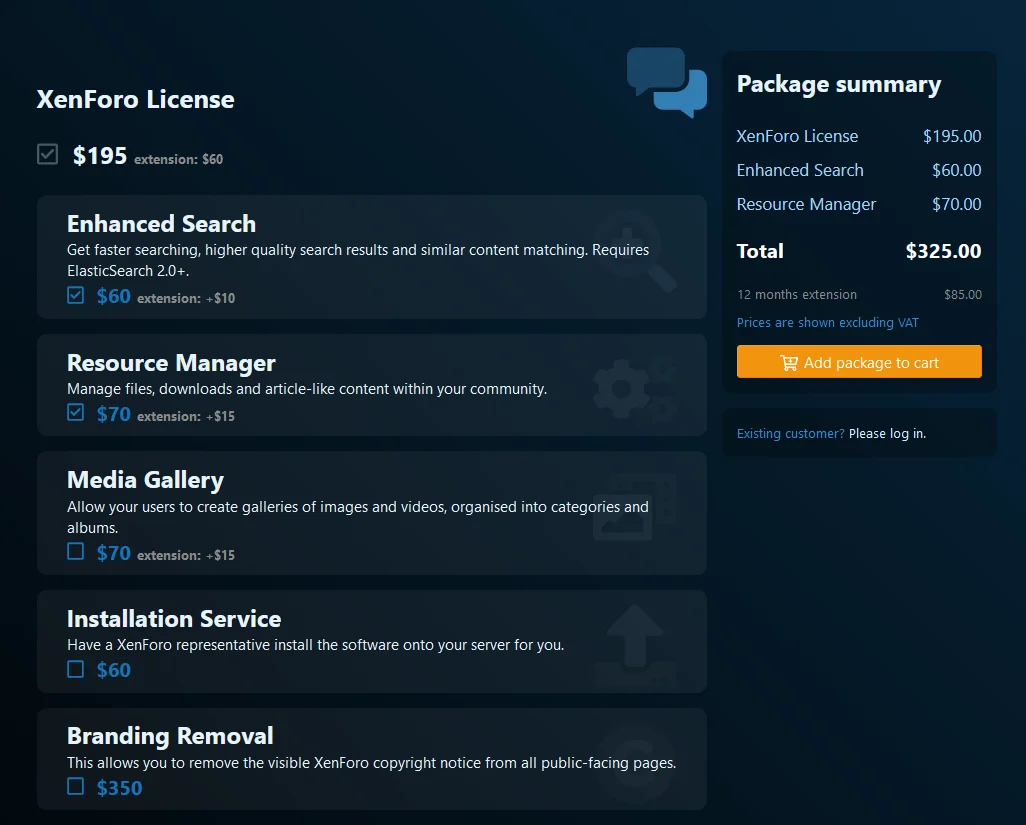Screen dimensions: 1026x825
Task: Click the 'extension: $60' license note
Action: 179,159
